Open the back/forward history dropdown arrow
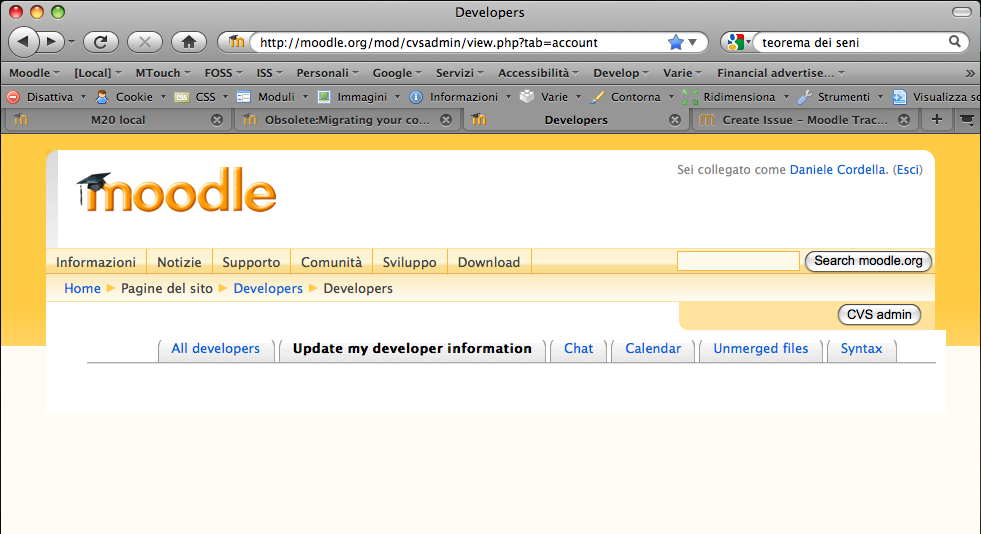Viewport: 981px width, 534px height. pos(71,43)
